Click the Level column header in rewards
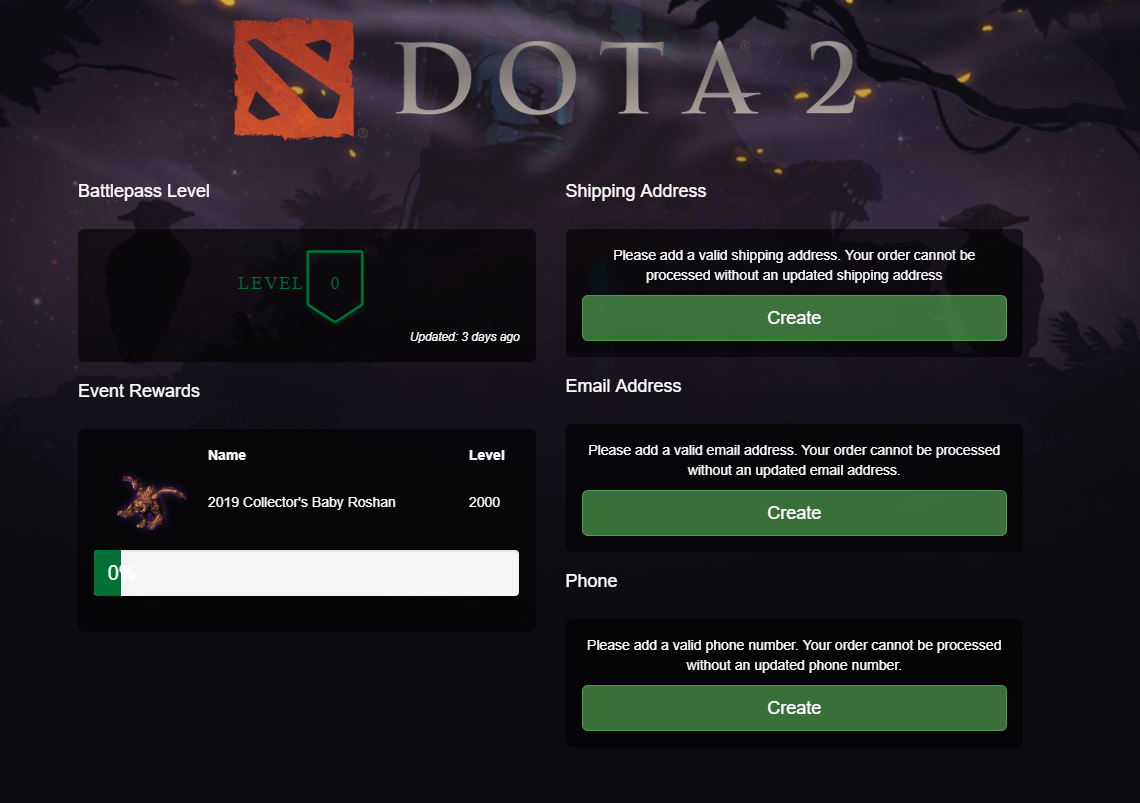The height and width of the screenshot is (803, 1140). pos(487,455)
